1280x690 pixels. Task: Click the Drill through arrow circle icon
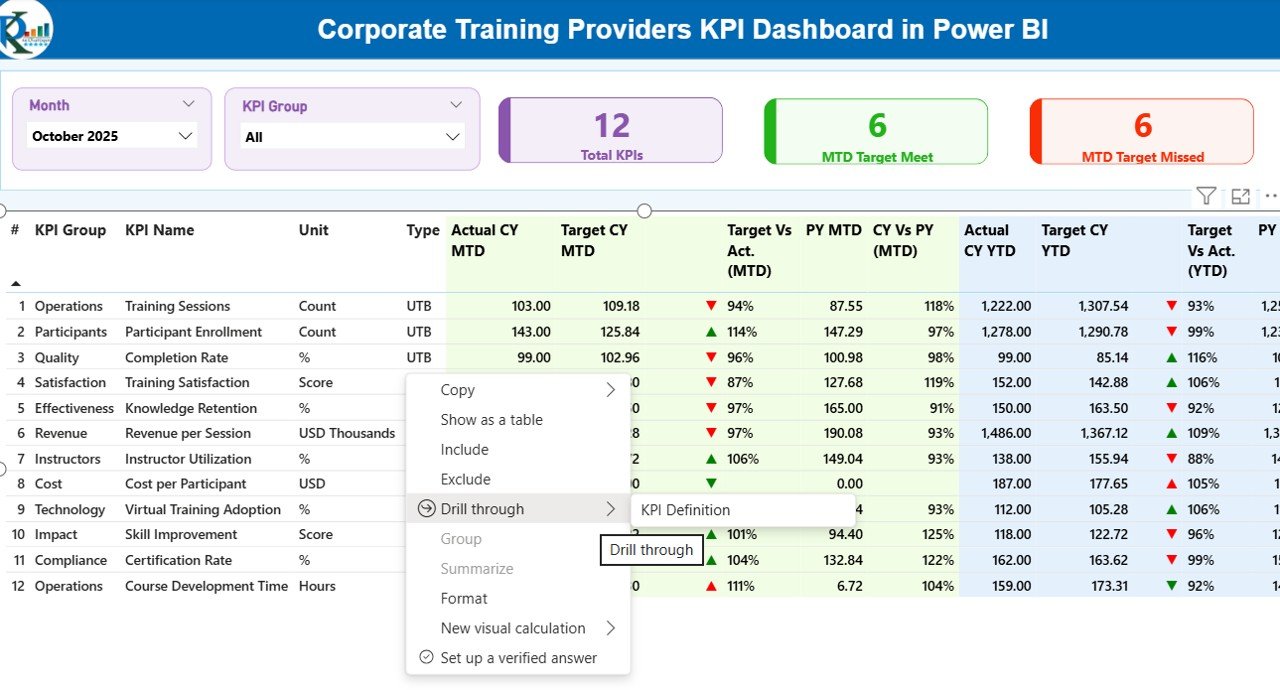[x=426, y=509]
